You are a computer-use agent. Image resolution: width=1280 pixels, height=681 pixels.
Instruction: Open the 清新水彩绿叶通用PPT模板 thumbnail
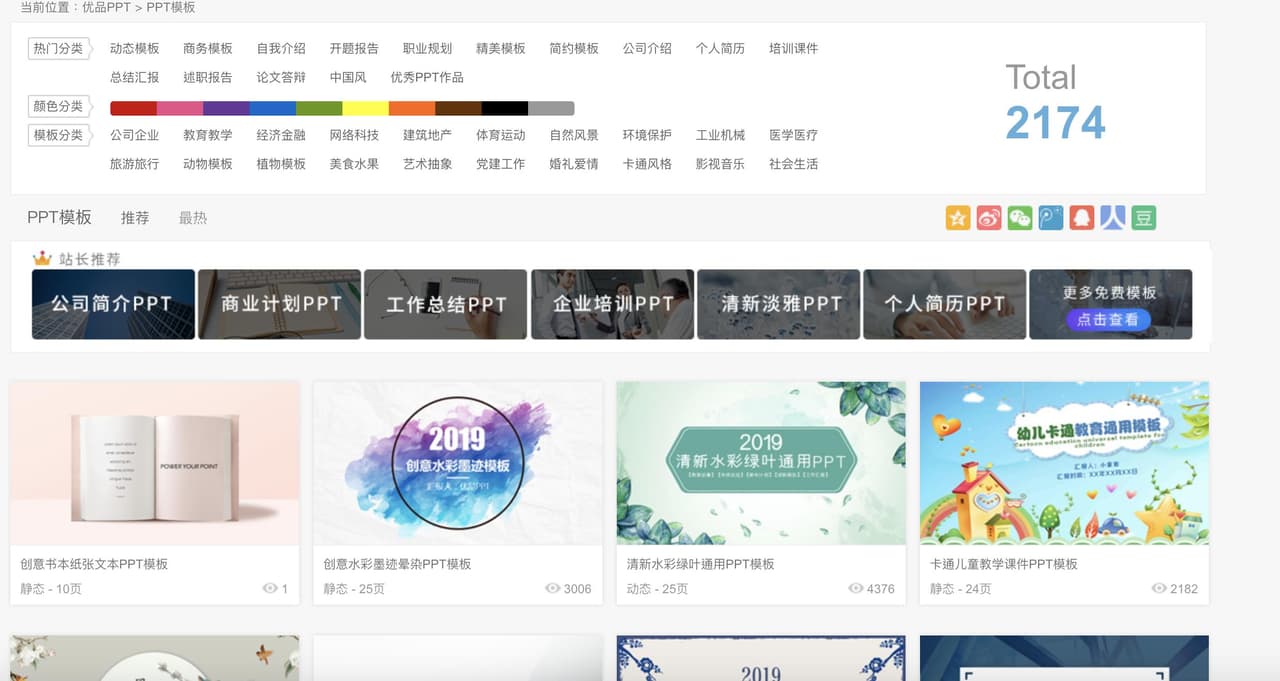761,463
